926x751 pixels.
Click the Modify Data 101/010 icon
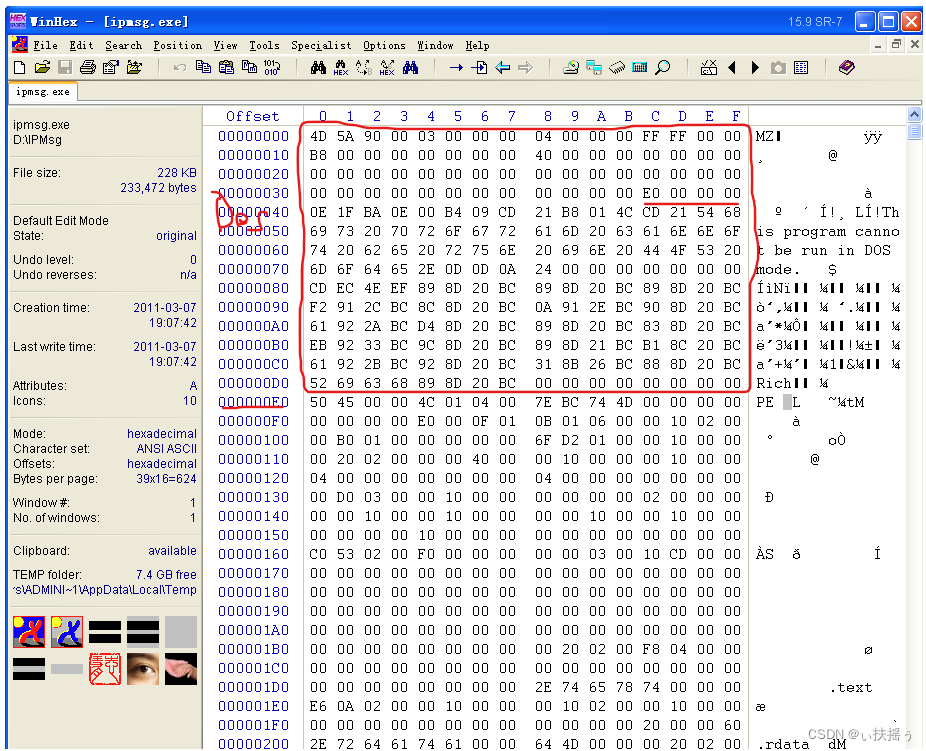272,67
